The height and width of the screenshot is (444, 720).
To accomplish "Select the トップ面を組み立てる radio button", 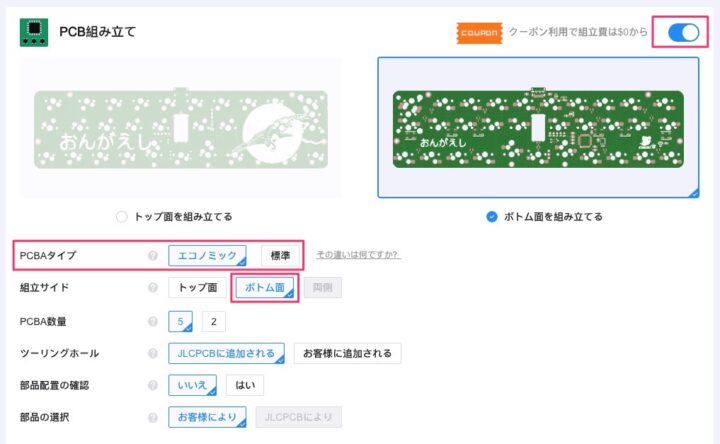I will pyautogui.click(x=122, y=216).
